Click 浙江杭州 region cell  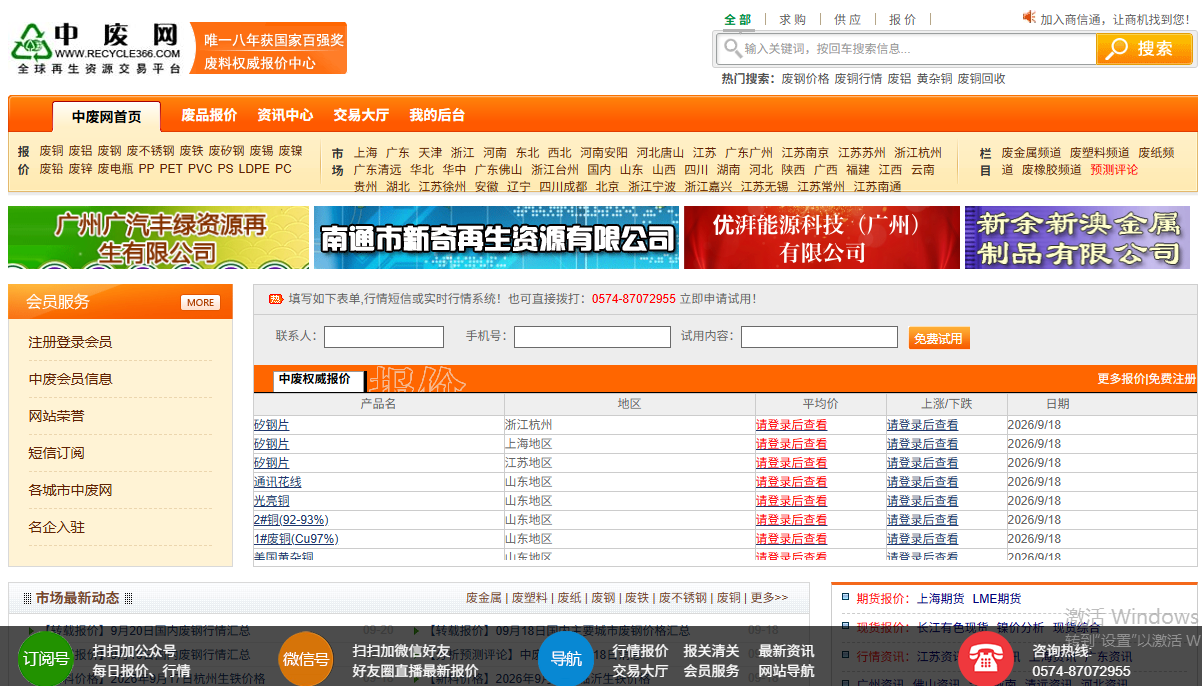coord(528,425)
